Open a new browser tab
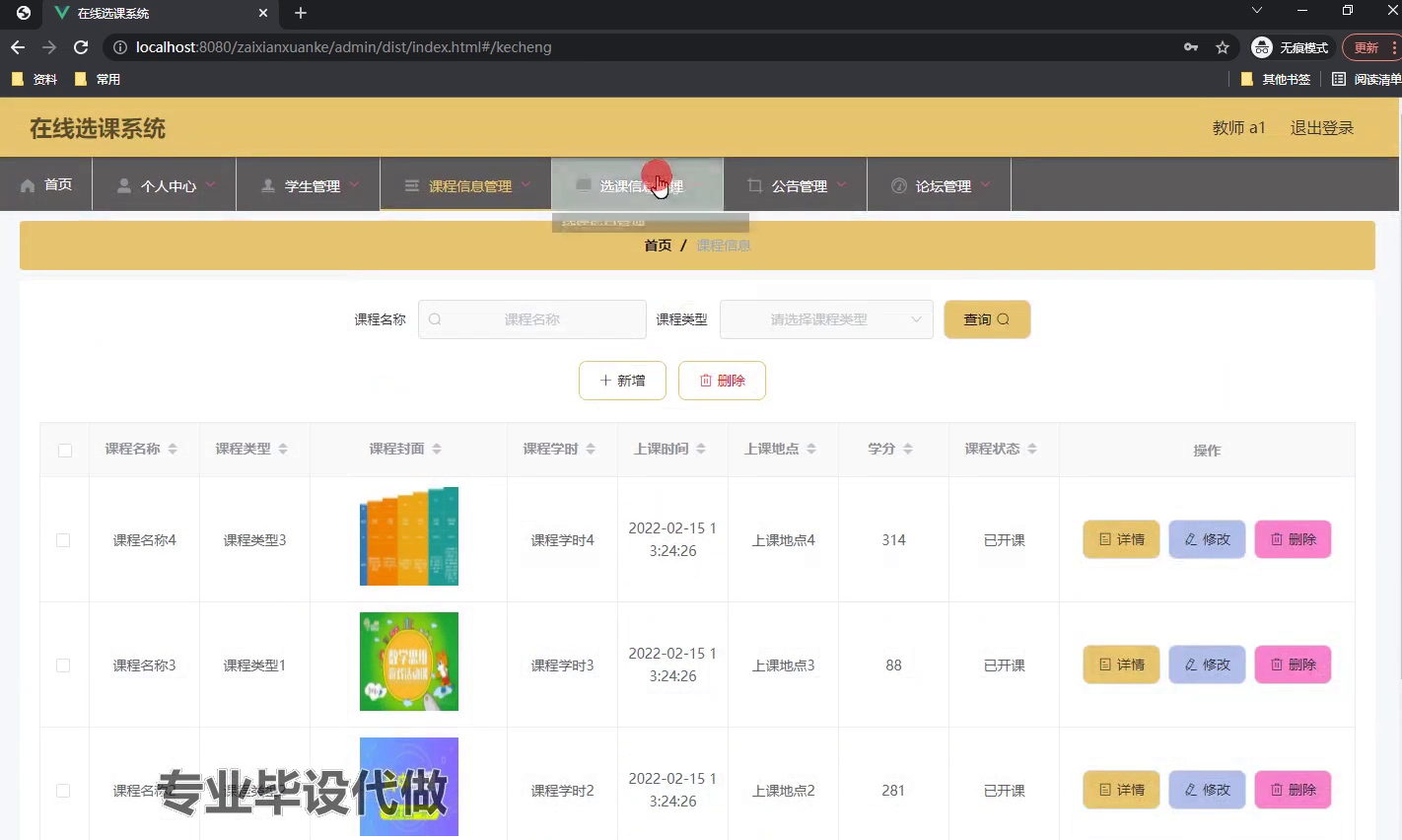1402x840 pixels. pos(301,13)
